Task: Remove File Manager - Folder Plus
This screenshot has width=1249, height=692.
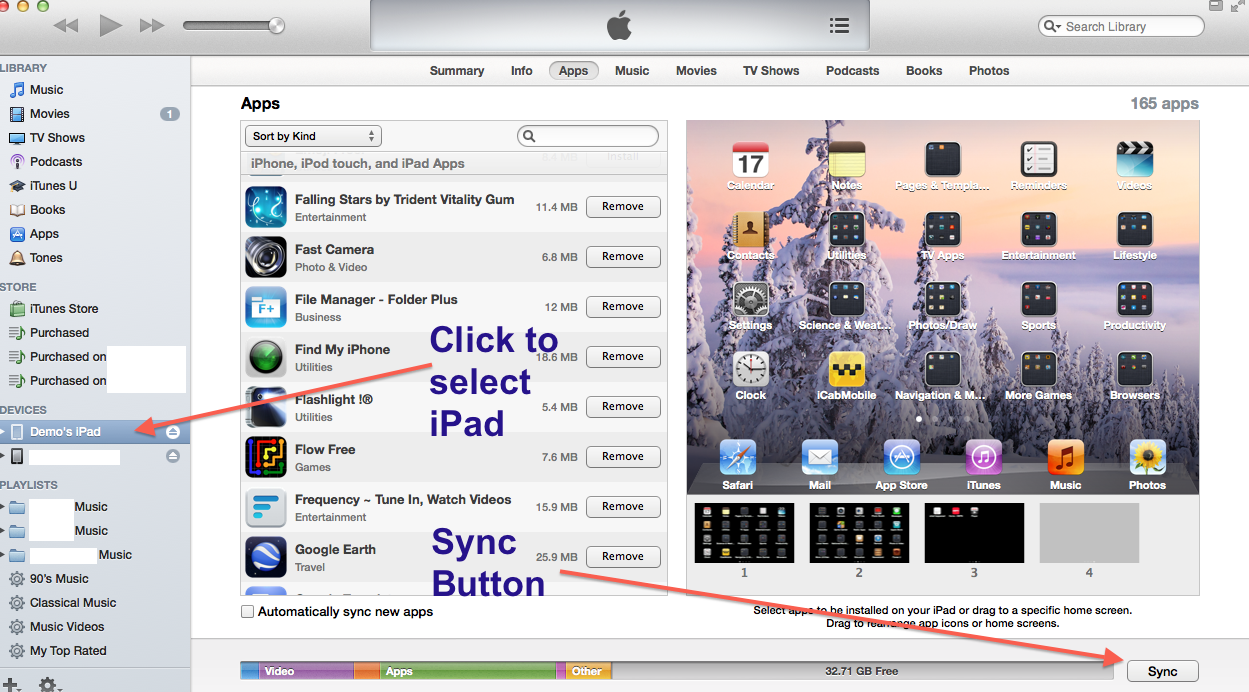Action: (x=623, y=307)
